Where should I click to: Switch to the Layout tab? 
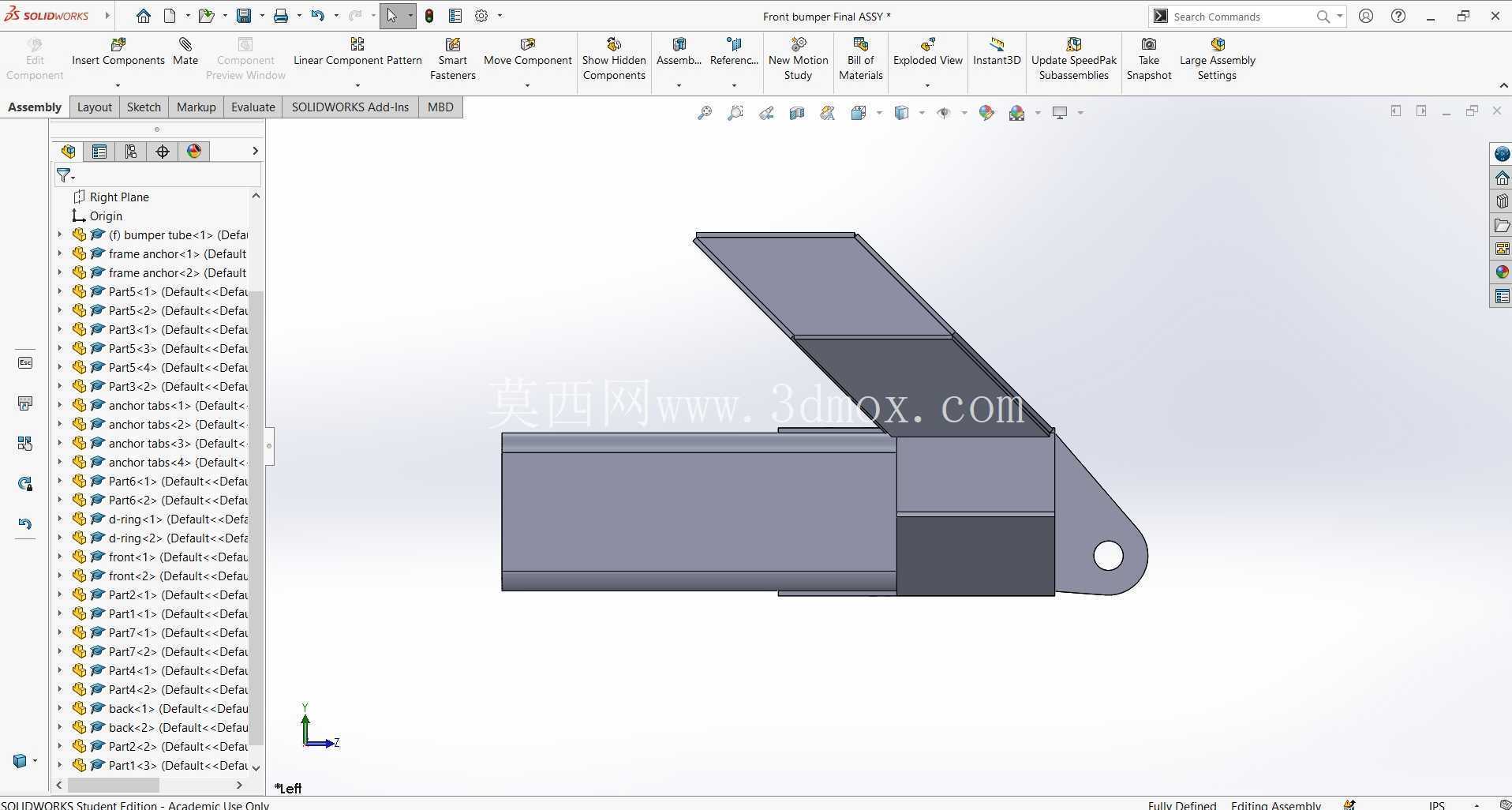point(95,107)
